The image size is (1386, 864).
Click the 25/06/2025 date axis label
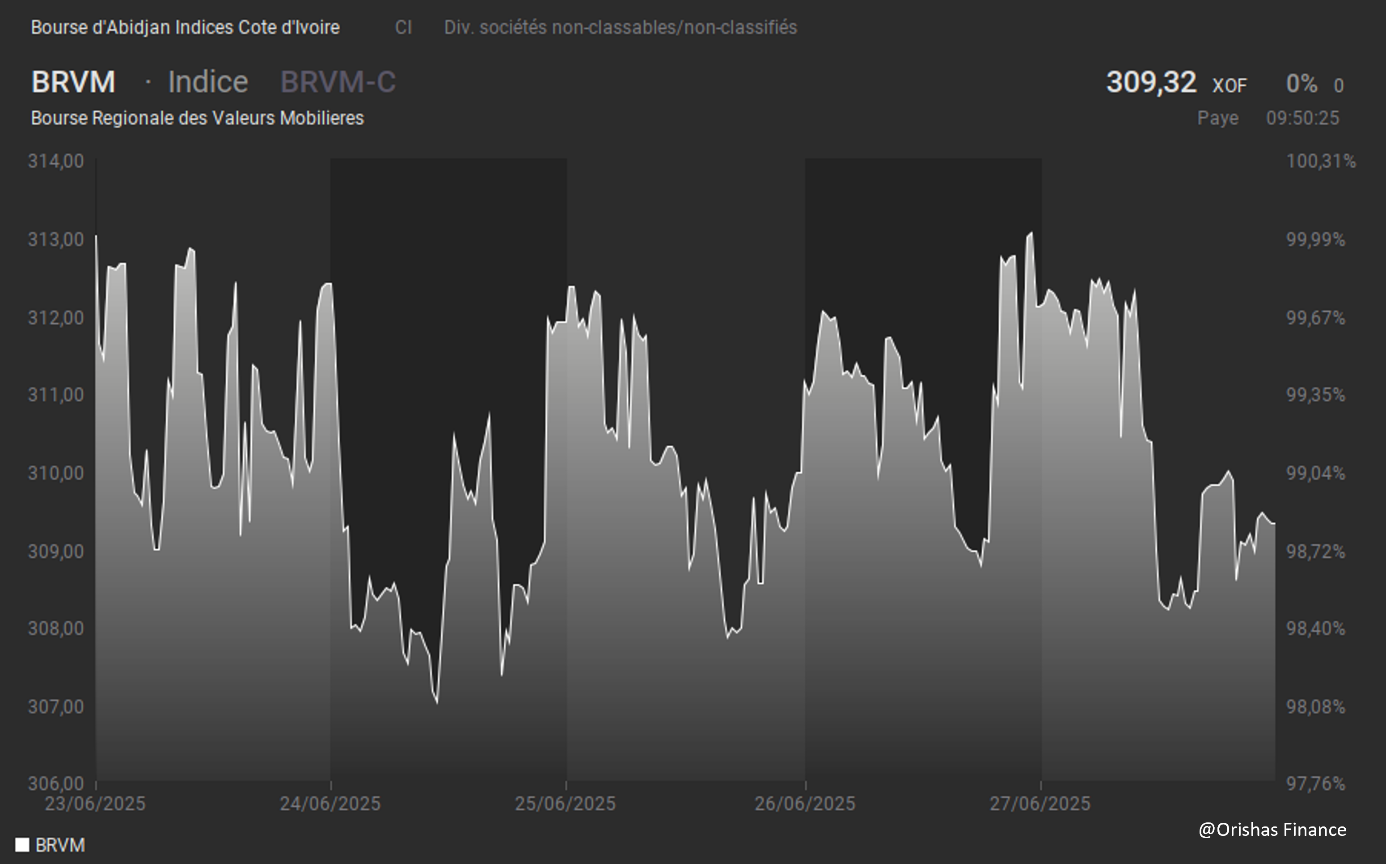(565, 804)
